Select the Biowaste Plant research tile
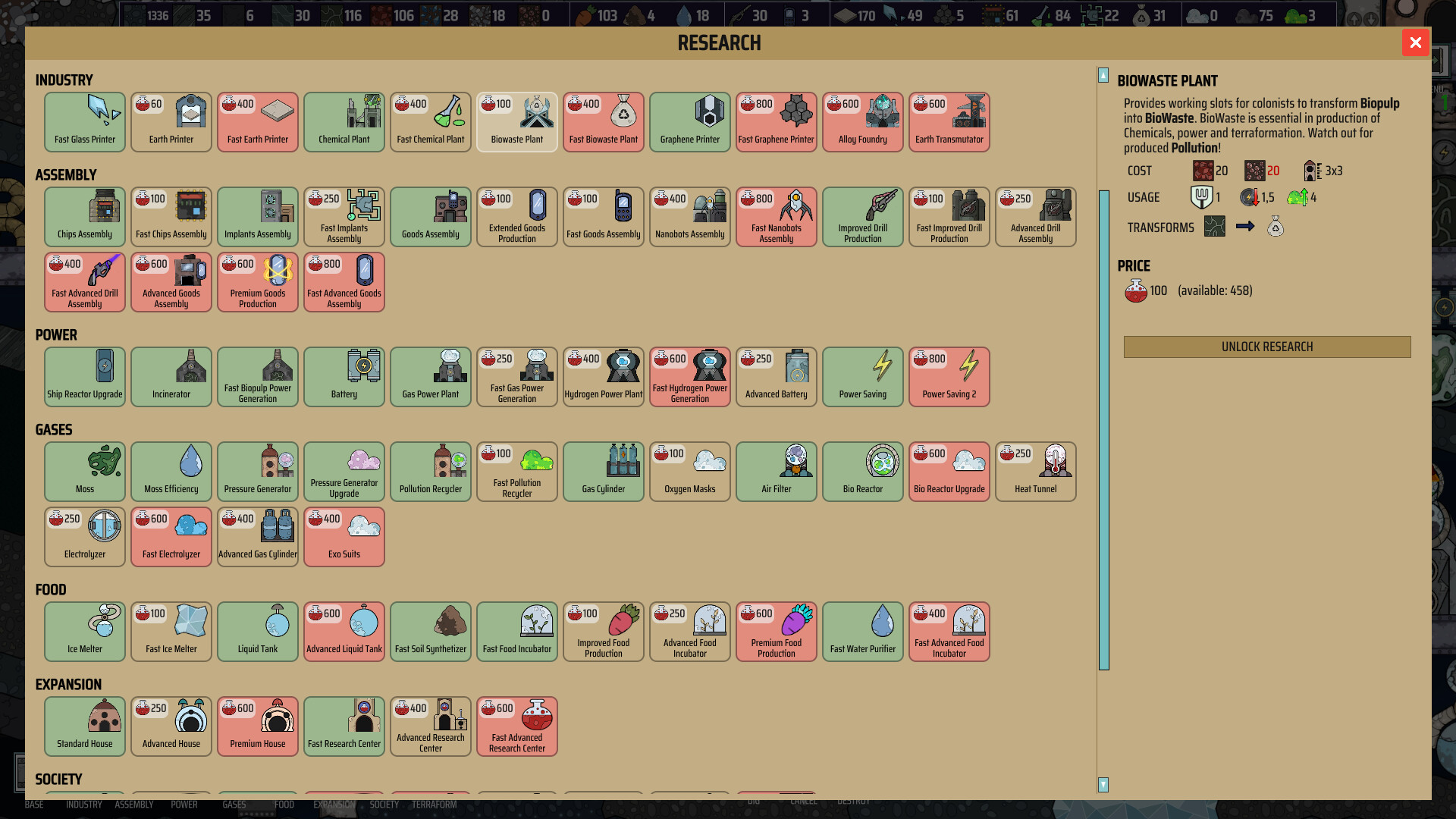 pyautogui.click(x=516, y=121)
